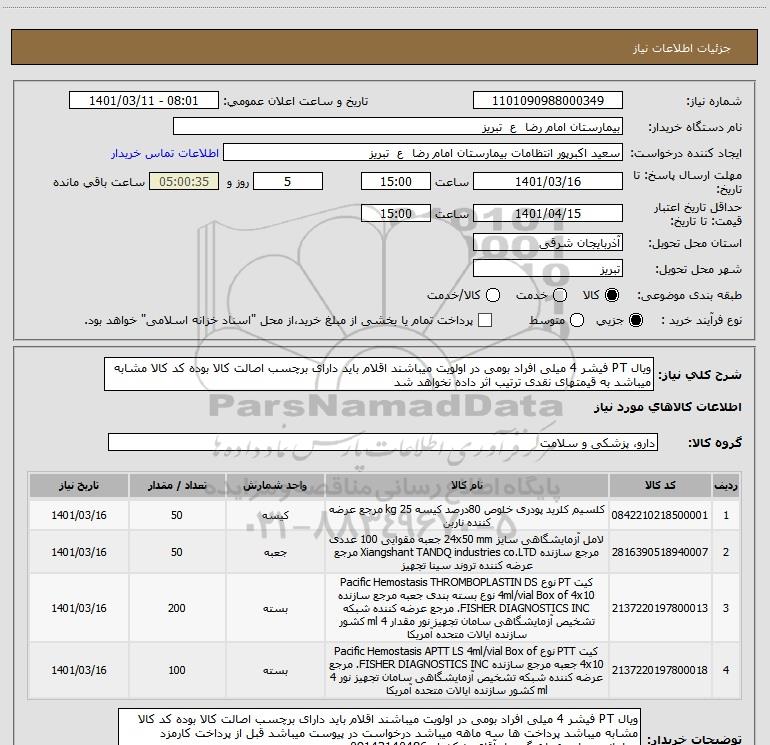This screenshot has width=770, height=745.
Task: Click the countdown timer 05:00:35
Action: (x=184, y=181)
